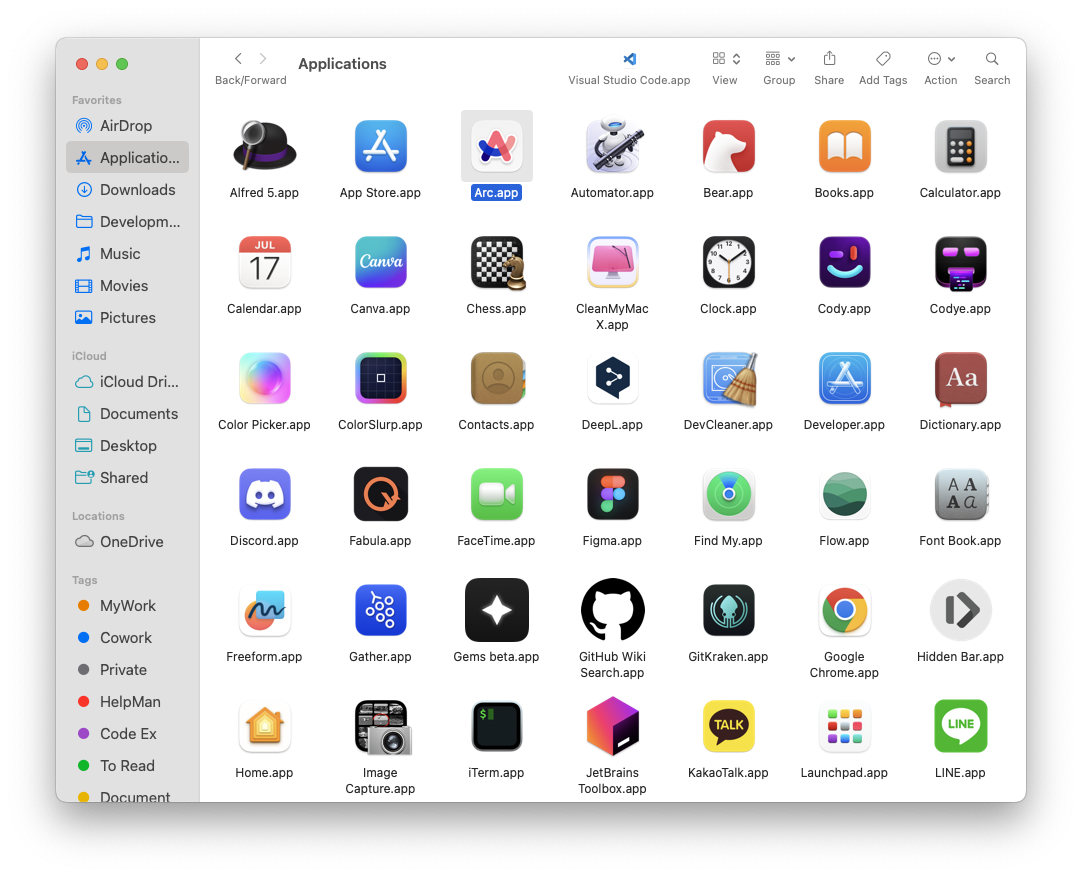Open the Action menu dropdown

941,59
